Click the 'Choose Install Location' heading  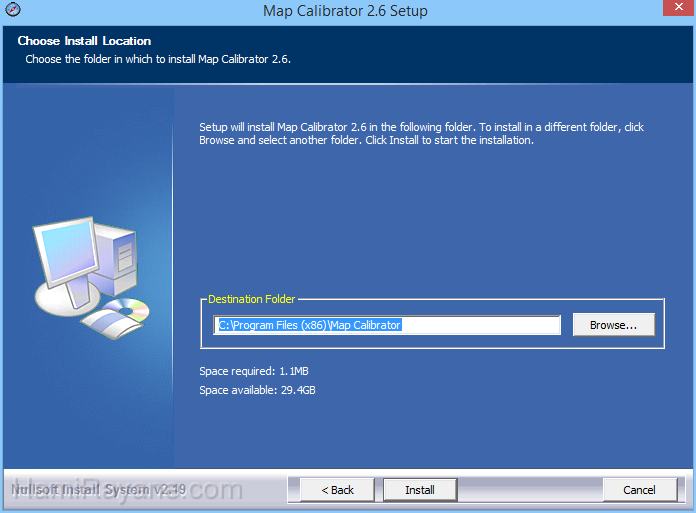[x=84, y=41]
